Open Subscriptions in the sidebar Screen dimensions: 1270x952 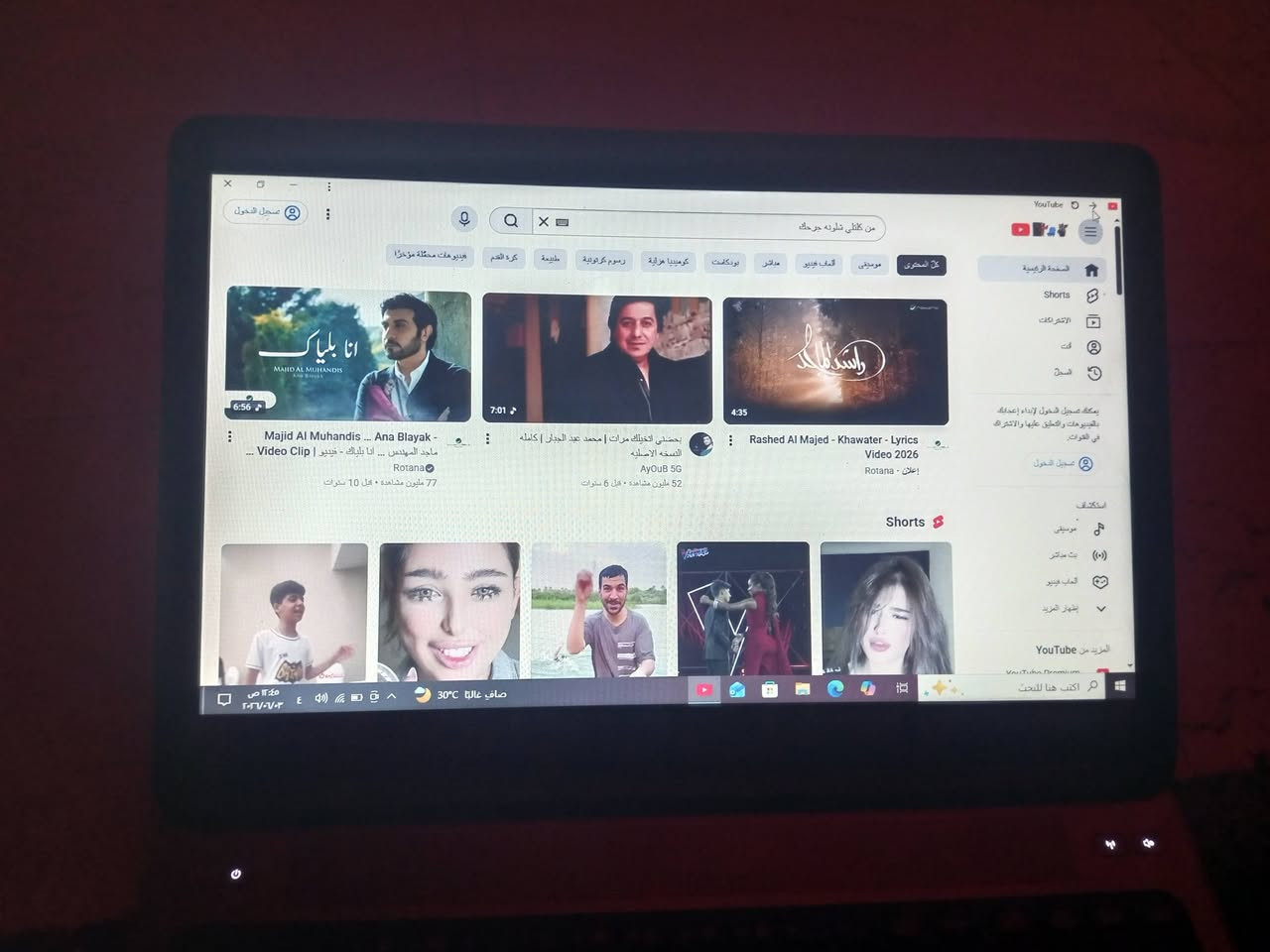1070,321
